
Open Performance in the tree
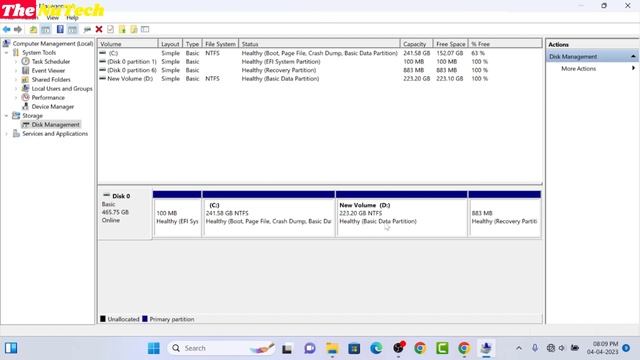[48, 97]
